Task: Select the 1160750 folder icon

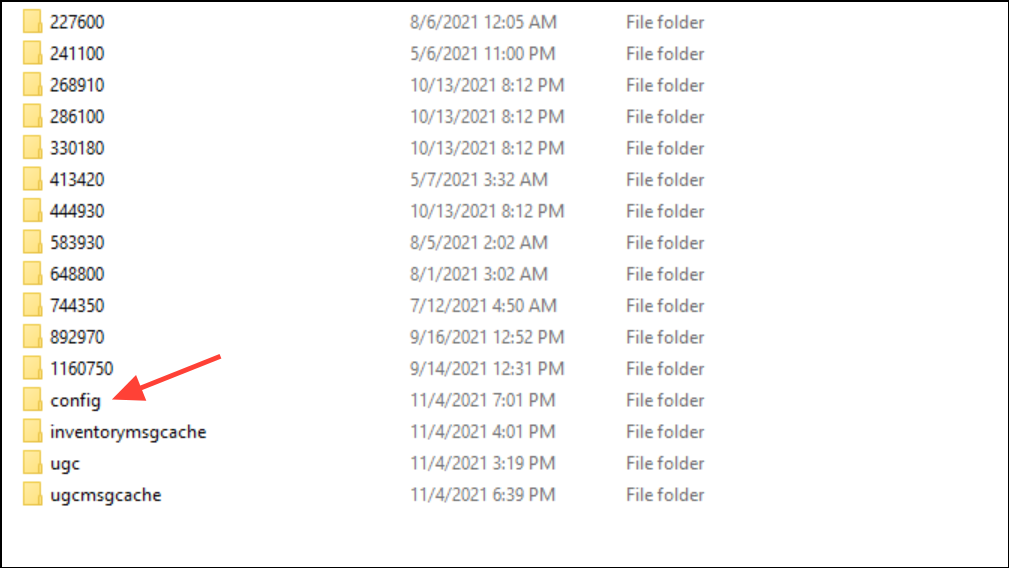Action: click(32, 368)
